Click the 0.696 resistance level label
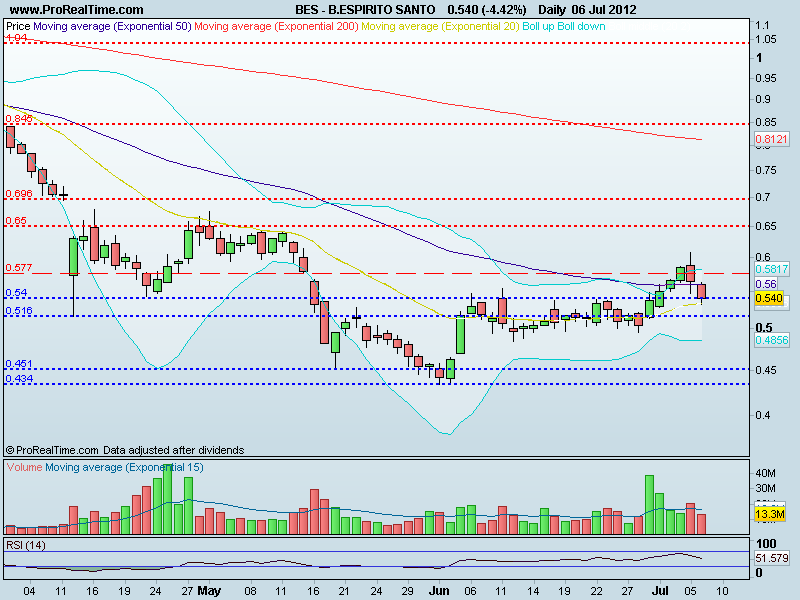The width and height of the screenshot is (800, 600). 19,193
